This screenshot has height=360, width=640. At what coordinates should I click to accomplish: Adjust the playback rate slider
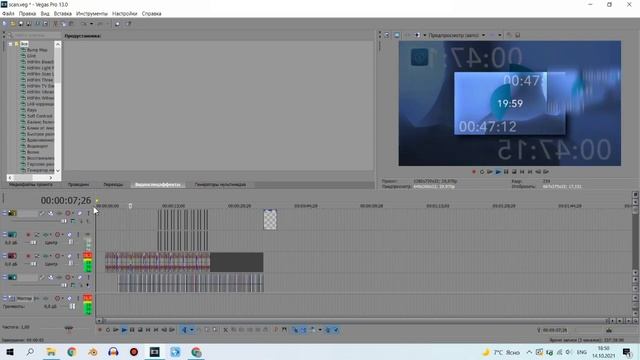point(69,328)
